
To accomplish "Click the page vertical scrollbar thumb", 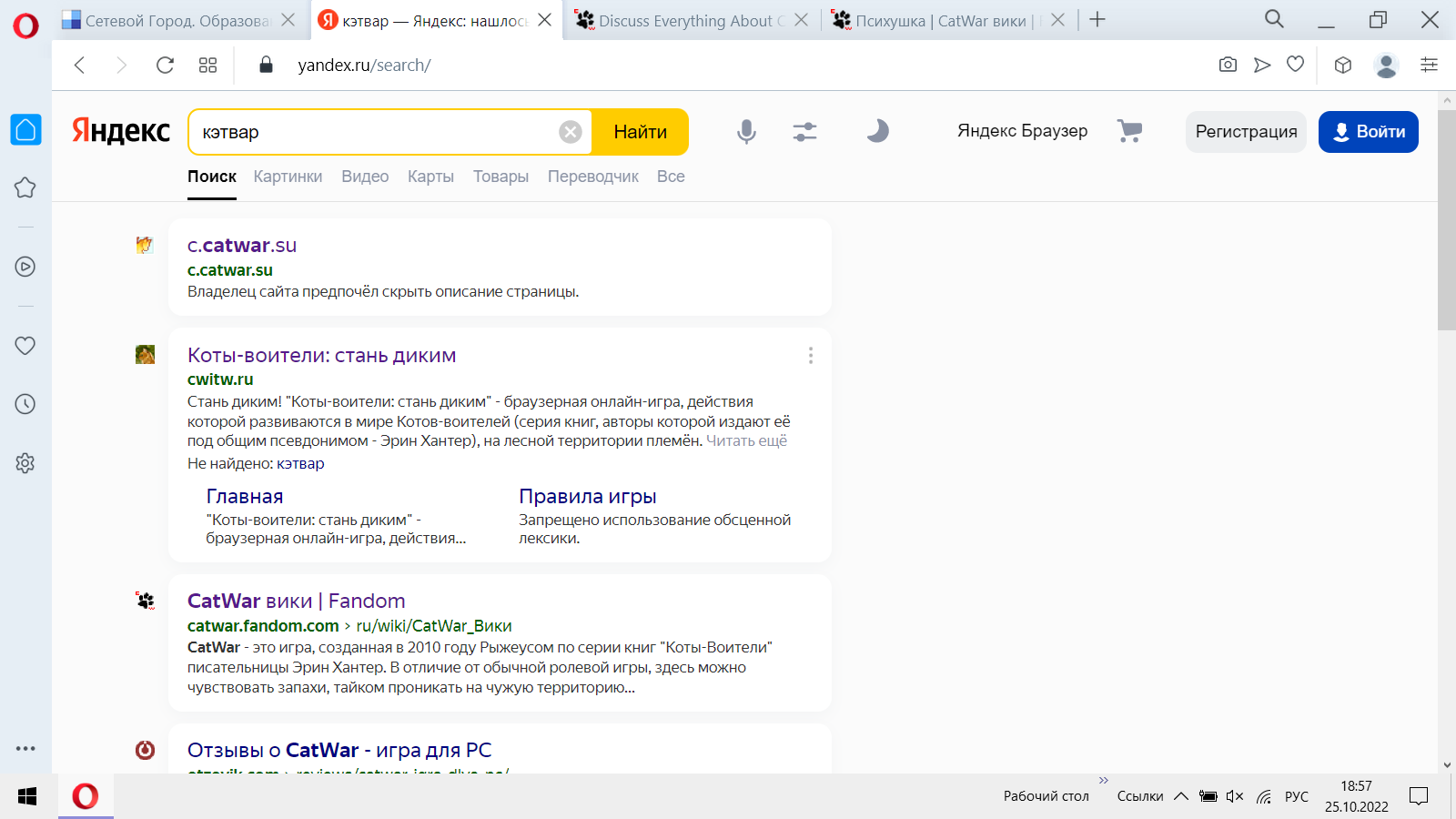I will click(x=1447, y=219).
